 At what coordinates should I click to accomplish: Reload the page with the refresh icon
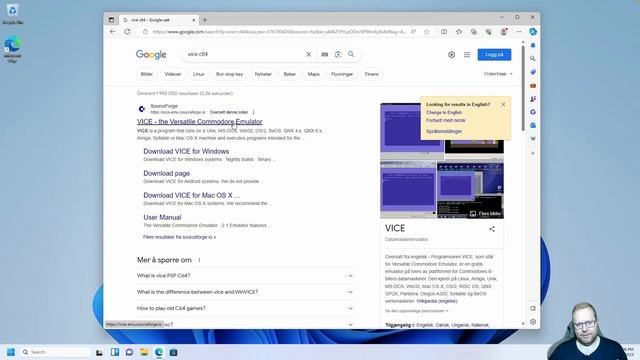[x=127, y=32]
